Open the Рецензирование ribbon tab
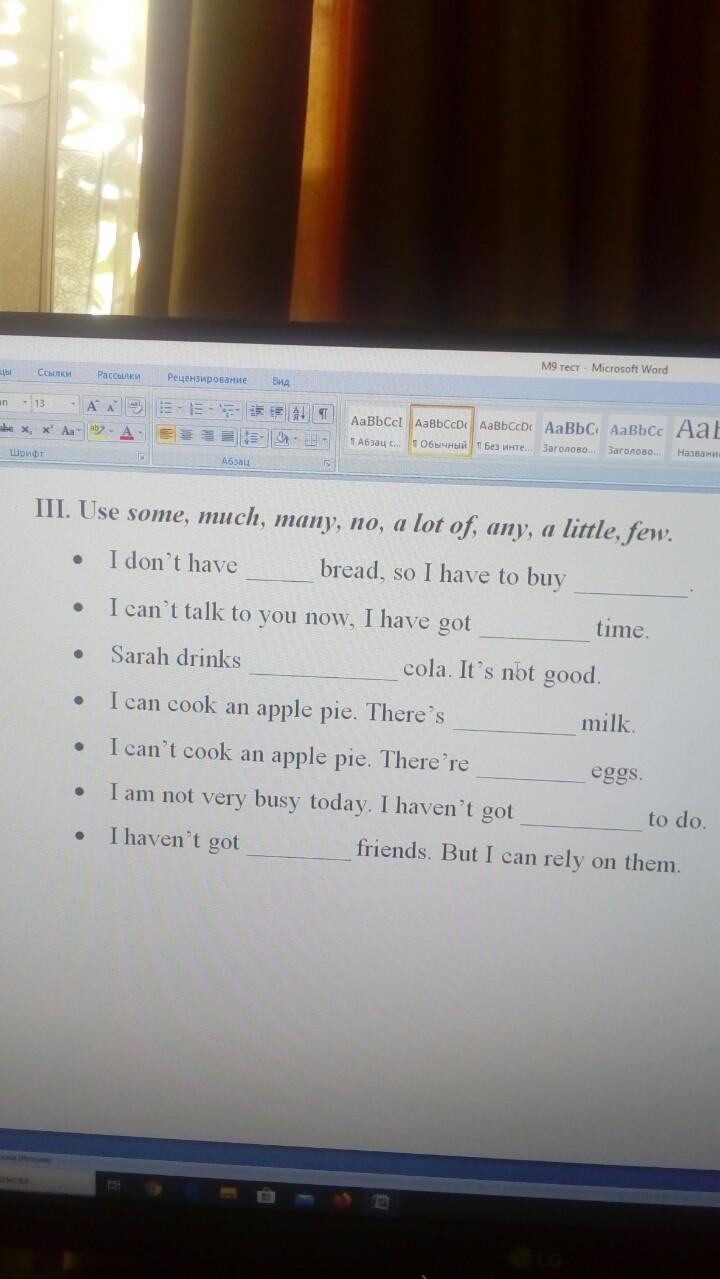This screenshot has height=1279, width=720. (x=206, y=378)
